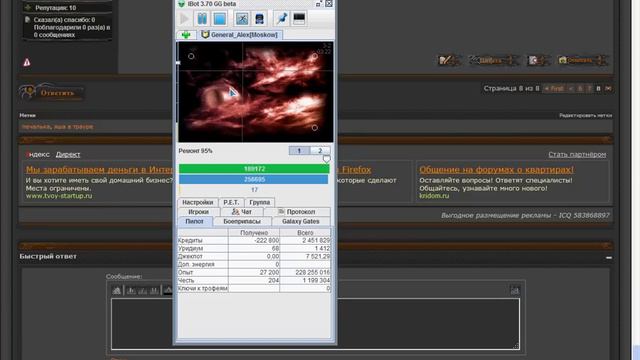This screenshot has width=640, height=360.
Task: Click the 1 199 304 total honor cell
Action: [305, 280]
